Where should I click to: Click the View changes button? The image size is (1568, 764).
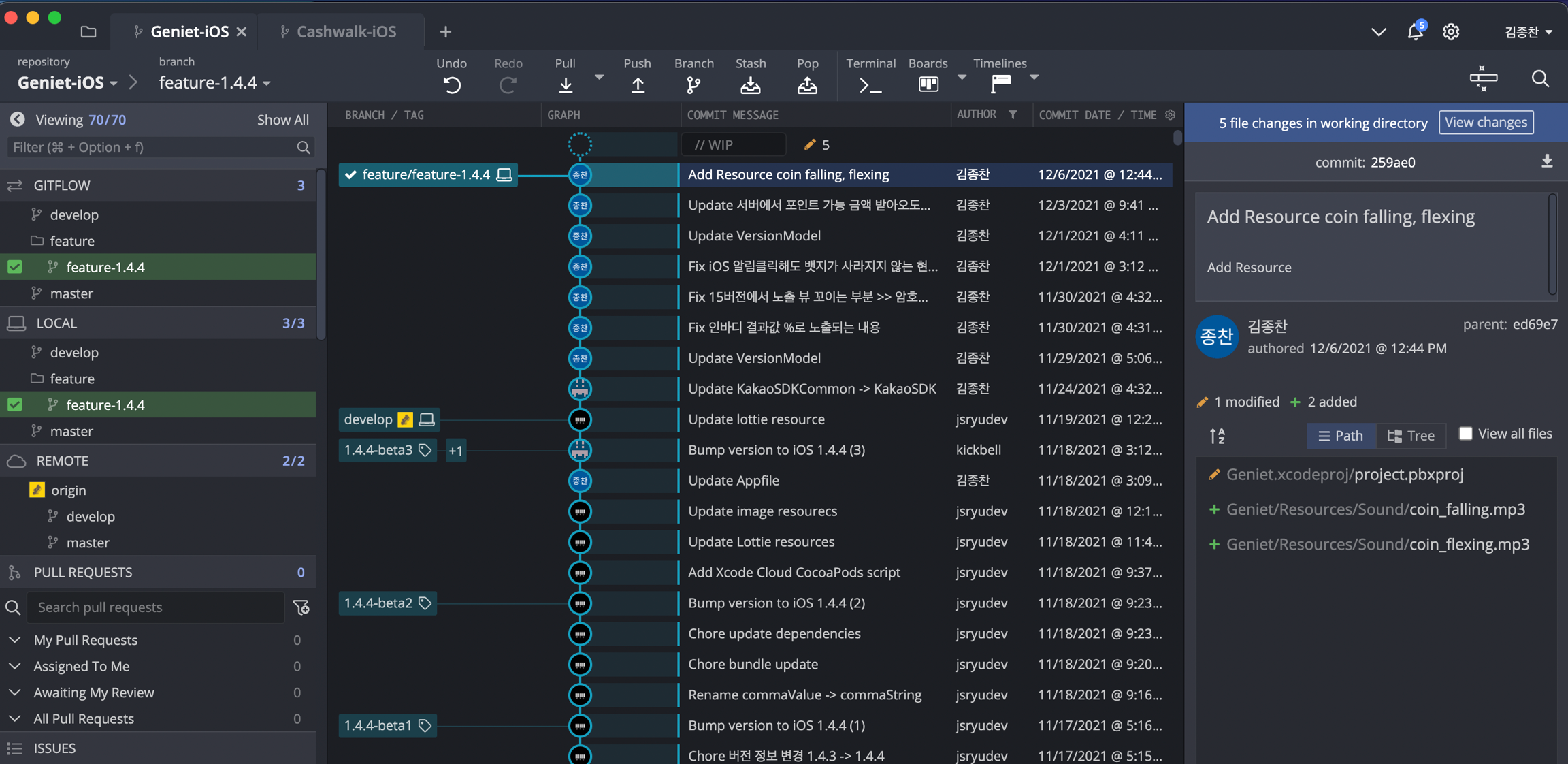(x=1486, y=123)
